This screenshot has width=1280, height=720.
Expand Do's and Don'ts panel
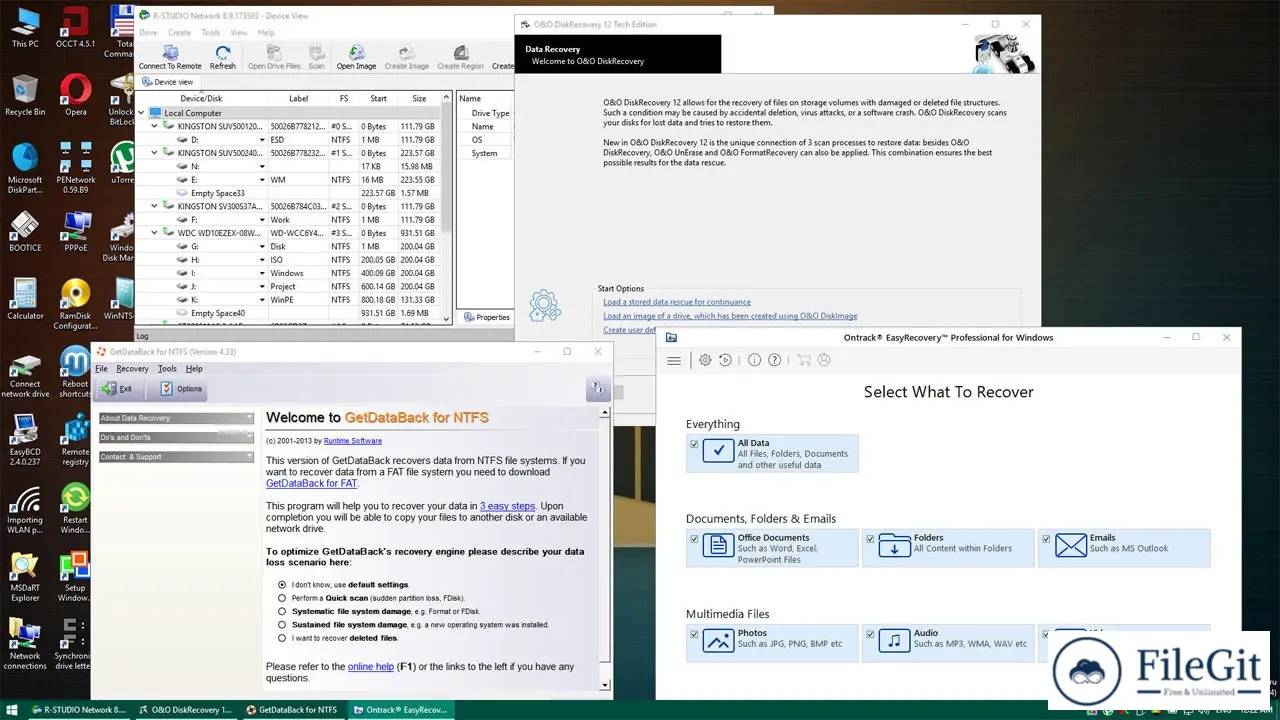[176, 437]
